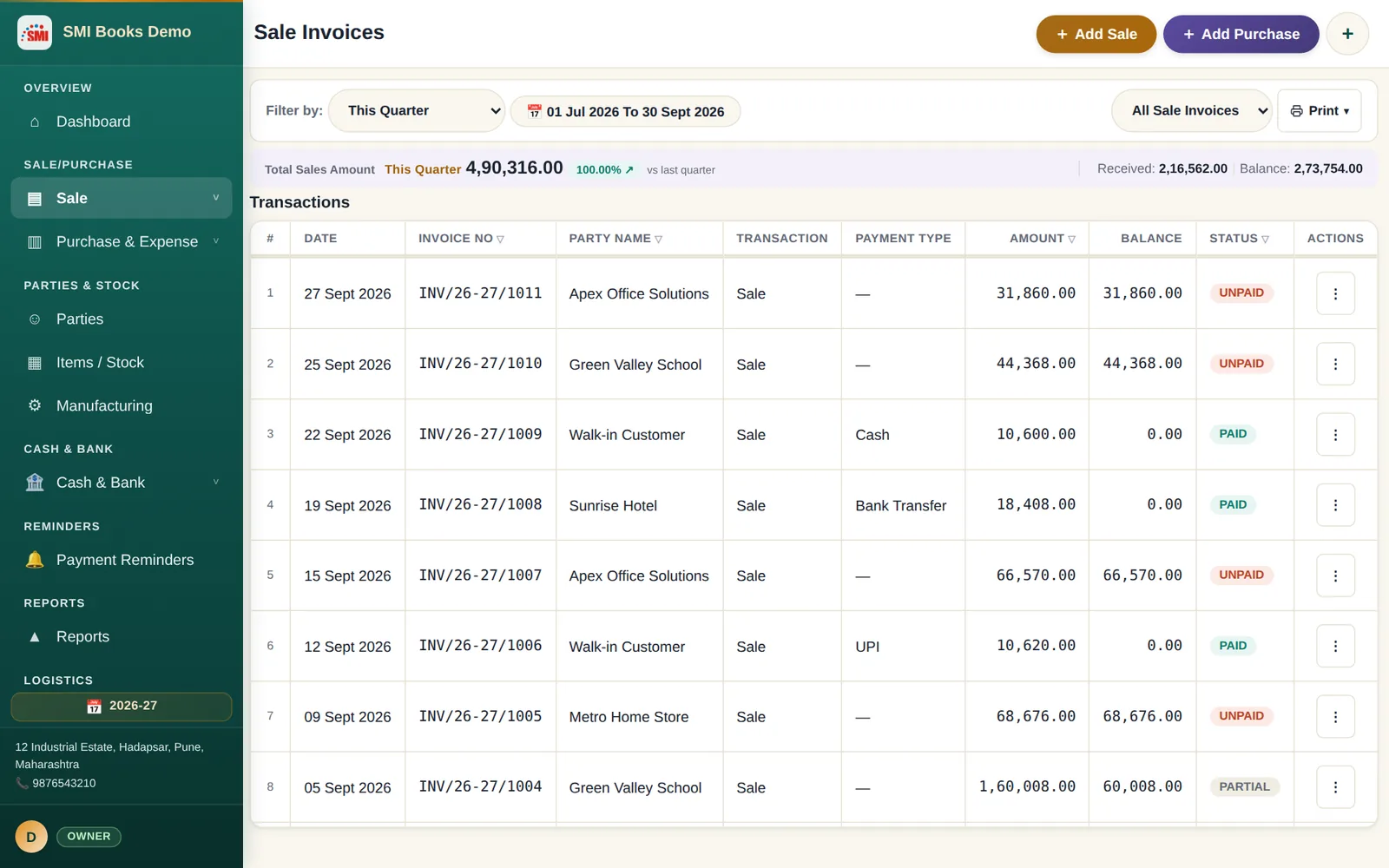Click the Sale invoice list icon
Screen dimensions: 1389x868
35,199
